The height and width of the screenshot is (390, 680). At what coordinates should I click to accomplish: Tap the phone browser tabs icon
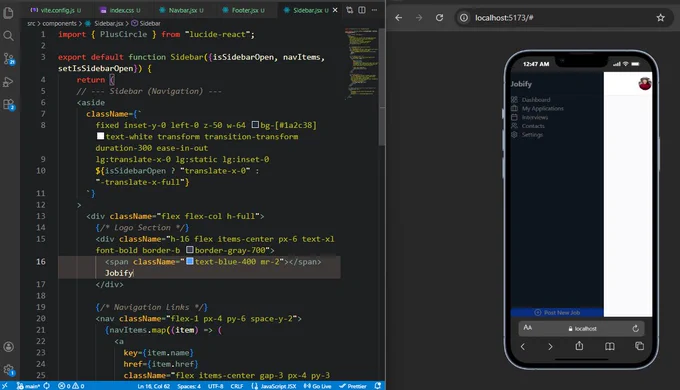click(639, 346)
